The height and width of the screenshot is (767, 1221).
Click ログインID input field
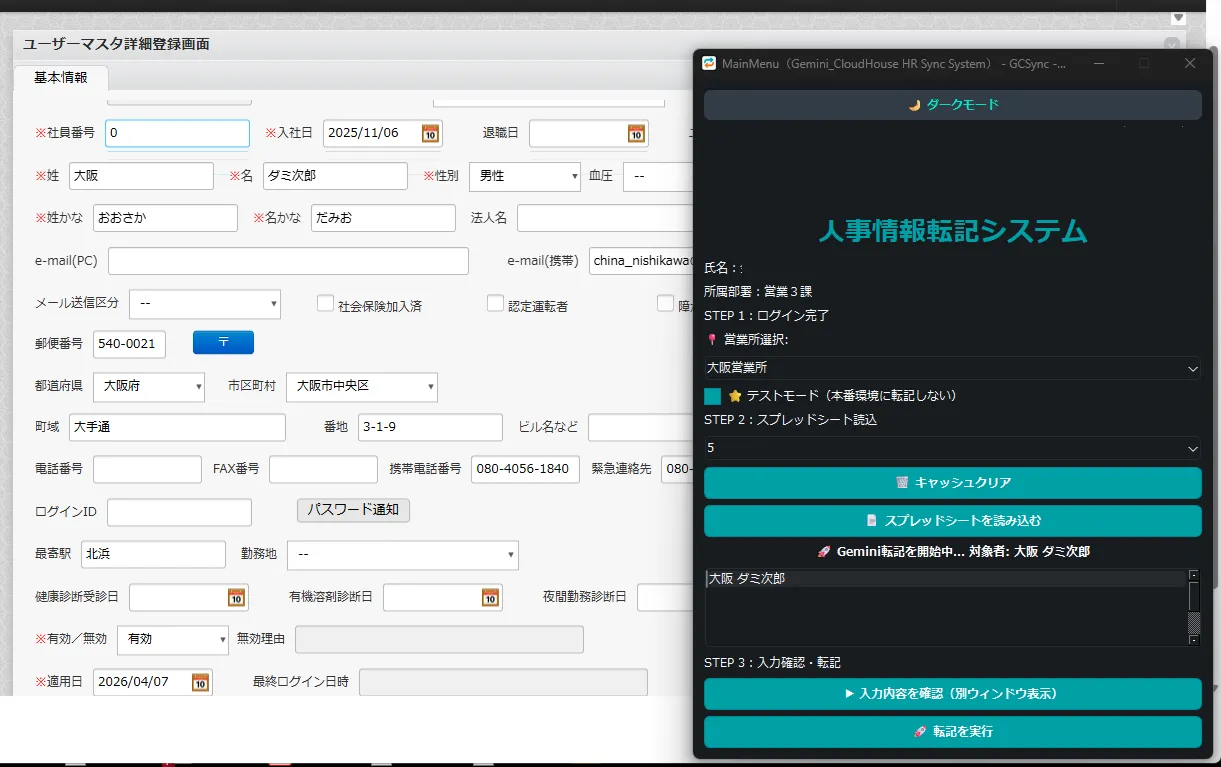pos(179,512)
